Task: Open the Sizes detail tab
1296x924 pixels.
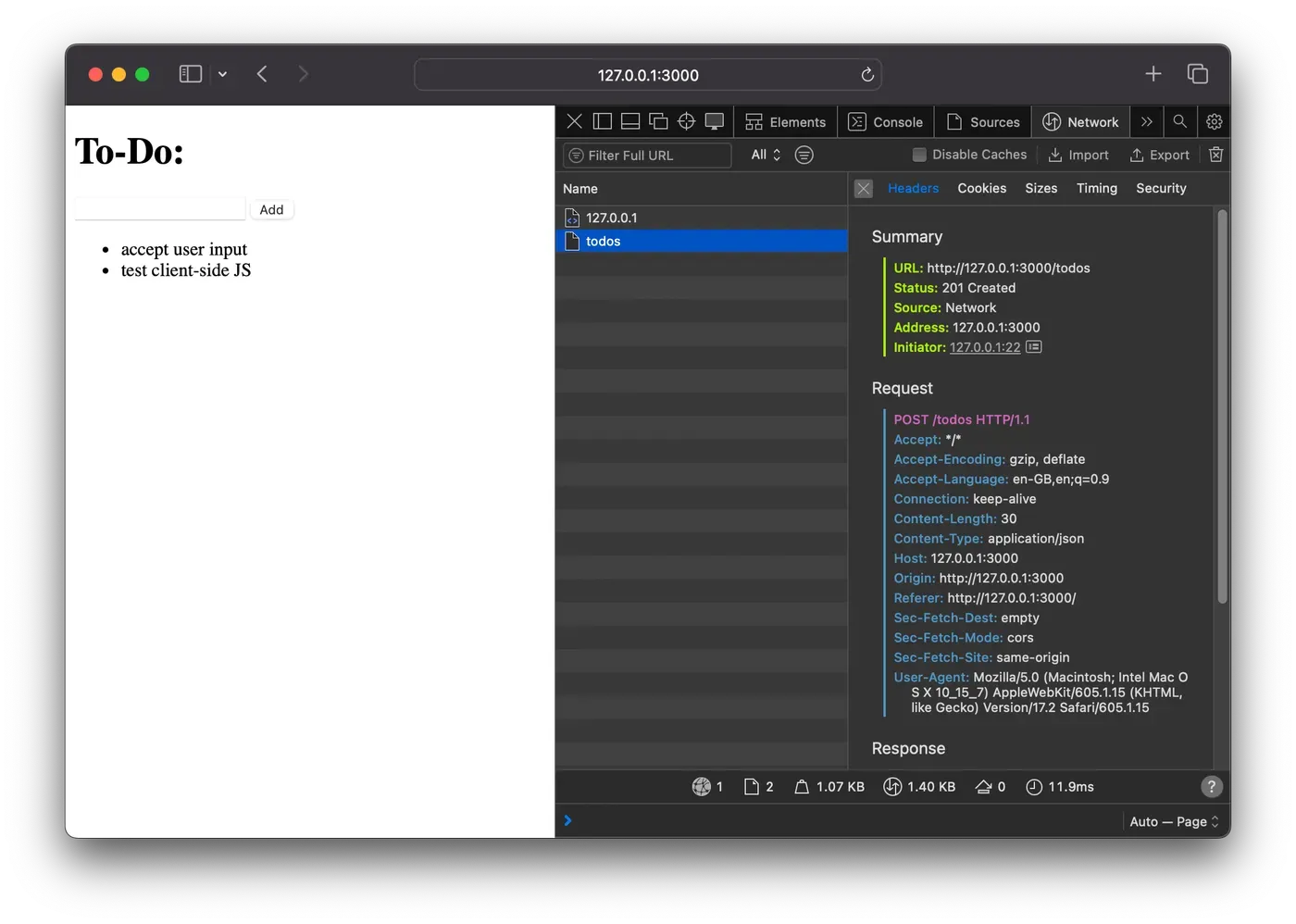Action: 1041,188
